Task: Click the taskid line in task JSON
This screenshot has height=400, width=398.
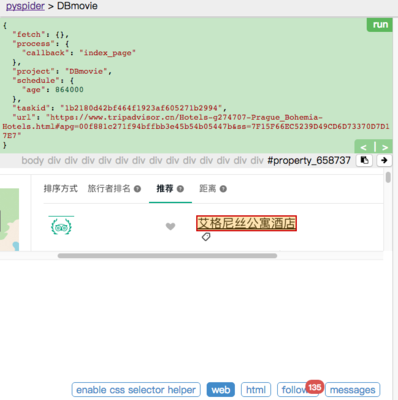Action: pyautogui.click(x=119, y=108)
